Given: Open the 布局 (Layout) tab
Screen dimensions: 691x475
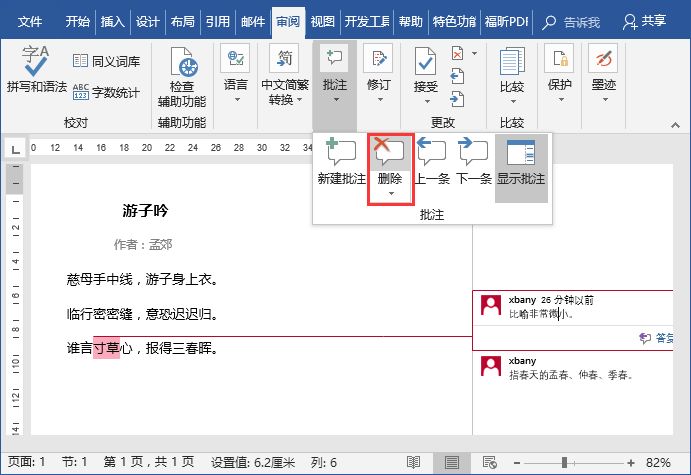Looking at the screenshot, I should click(182, 22).
